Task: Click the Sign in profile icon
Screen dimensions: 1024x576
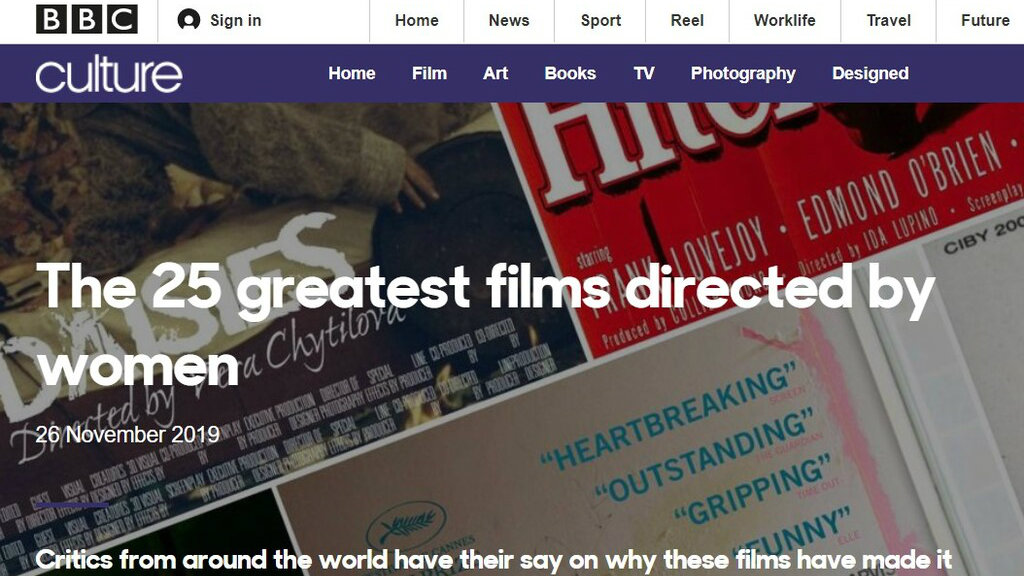Action: tap(189, 20)
